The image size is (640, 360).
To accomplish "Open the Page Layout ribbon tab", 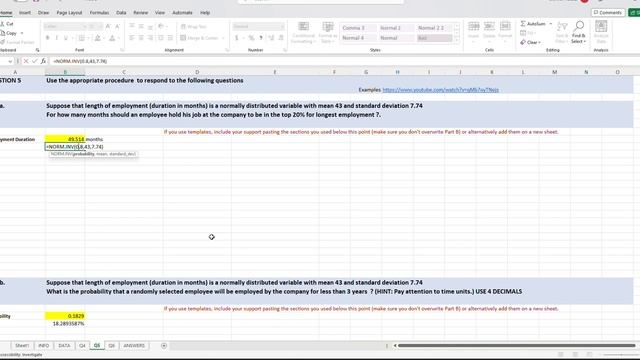I will pos(69,13).
